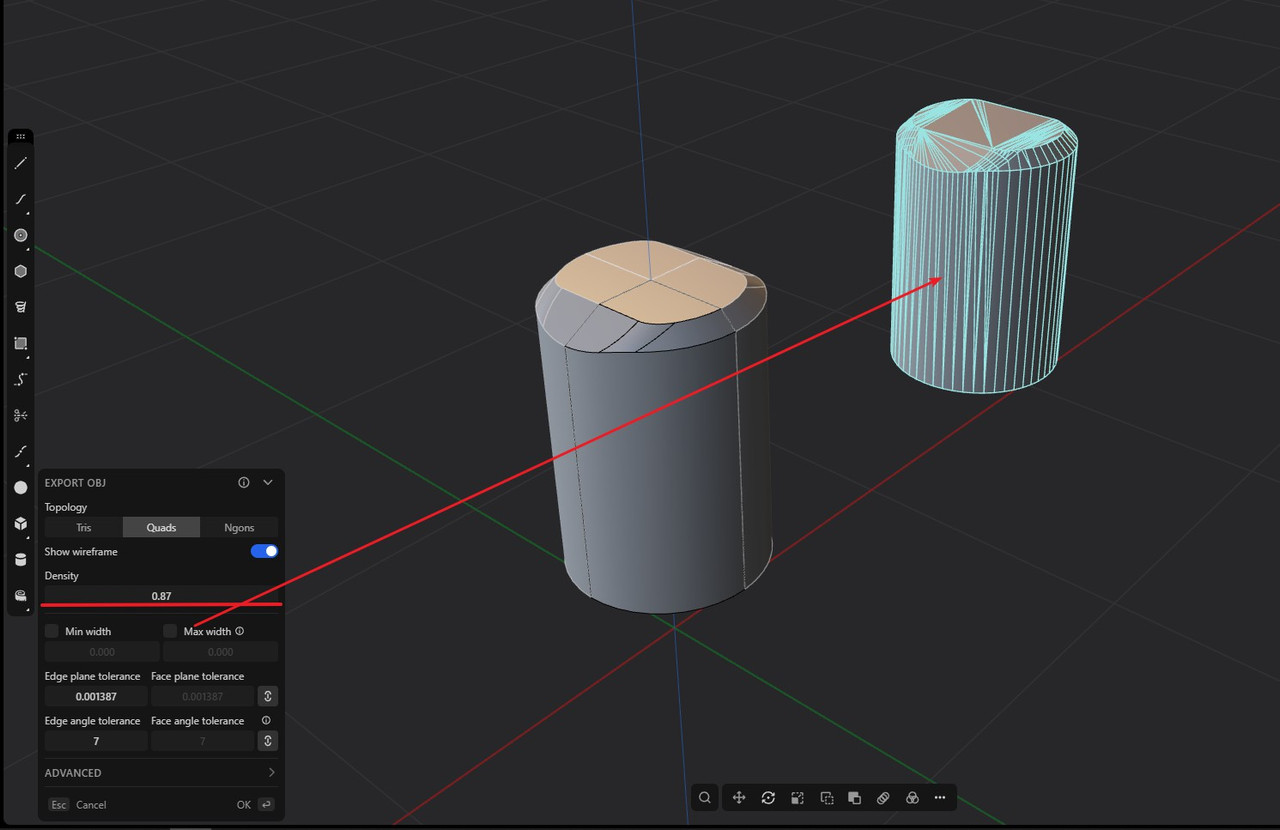Pick the hexagon polygon tool

pyautogui.click(x=20, y=271)
